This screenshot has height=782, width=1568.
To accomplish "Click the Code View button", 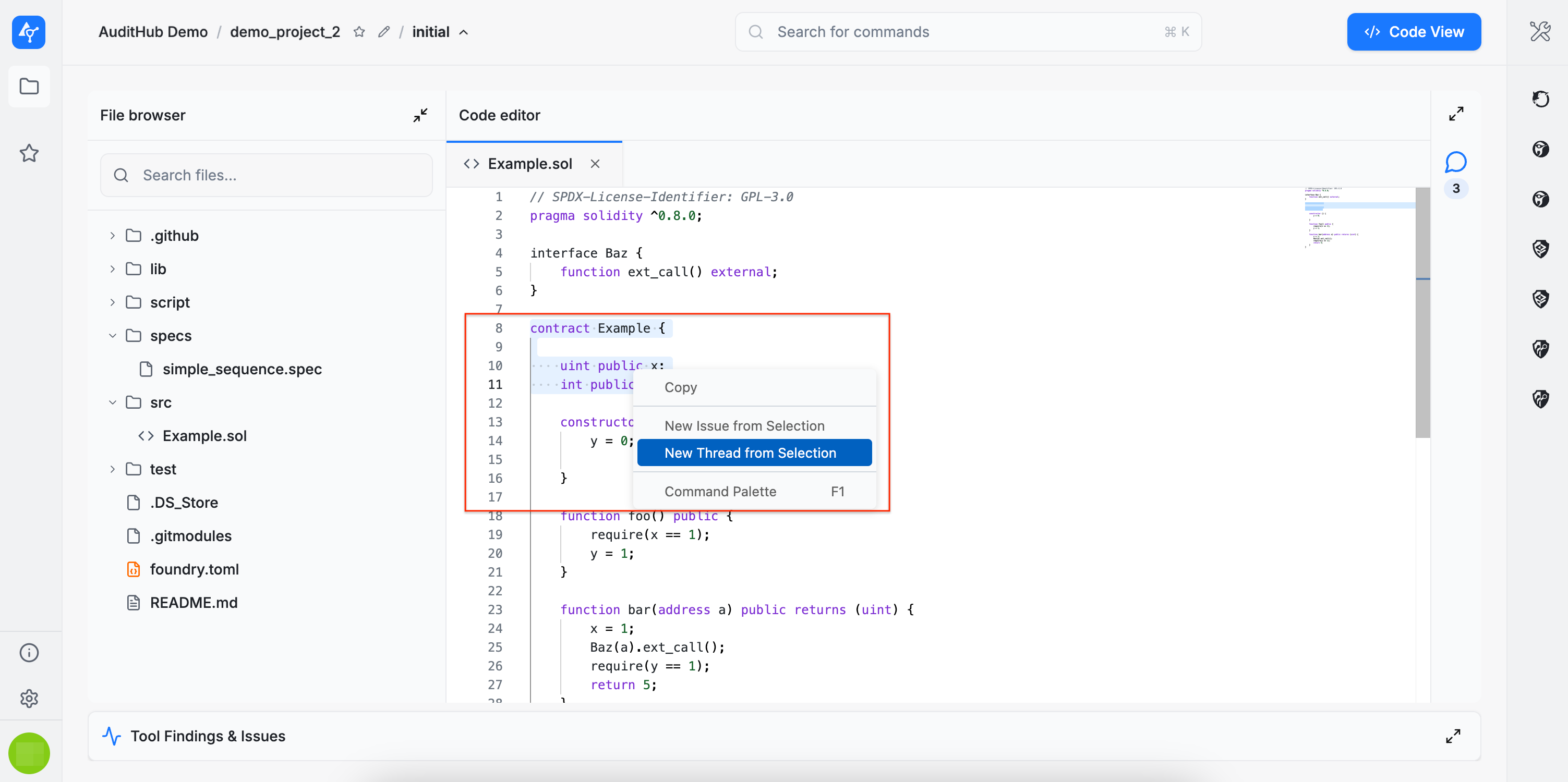I will (1414, 32).
